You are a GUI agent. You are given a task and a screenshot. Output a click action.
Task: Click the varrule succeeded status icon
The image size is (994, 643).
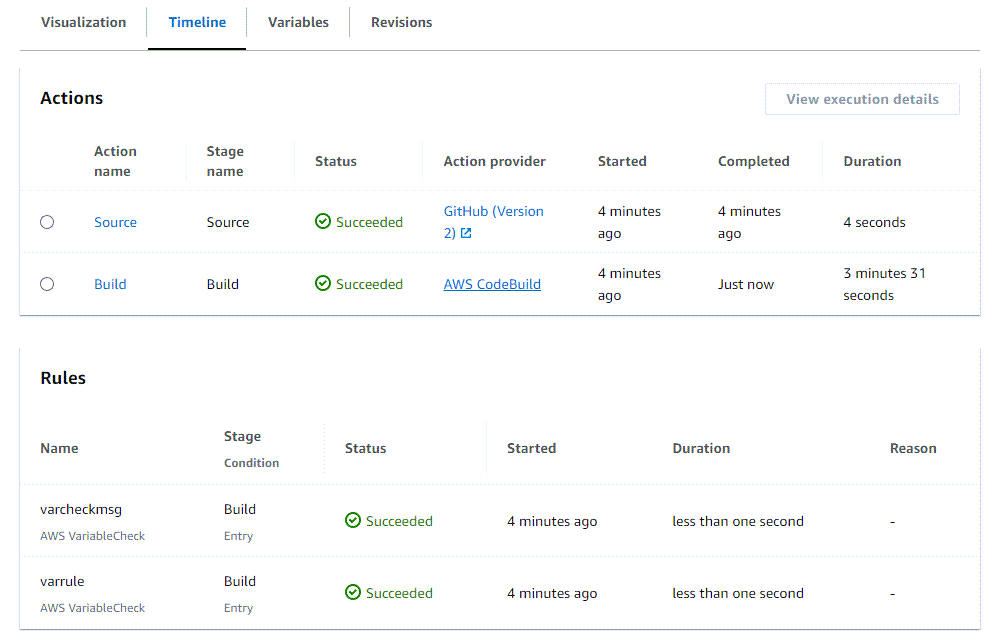(353, 593)
